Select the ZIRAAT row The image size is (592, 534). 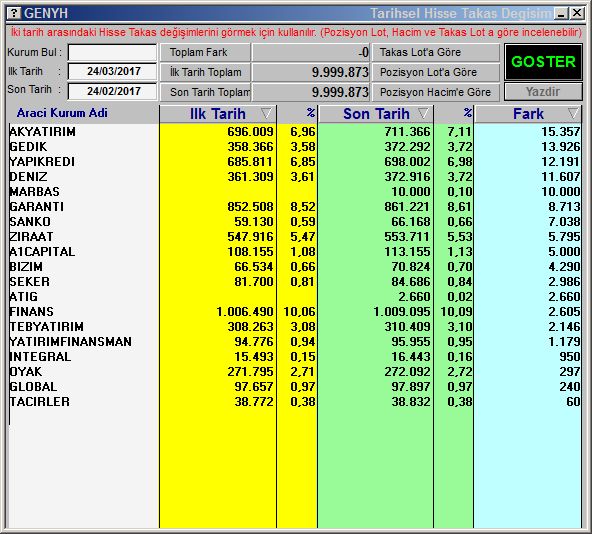coord(295,236)
